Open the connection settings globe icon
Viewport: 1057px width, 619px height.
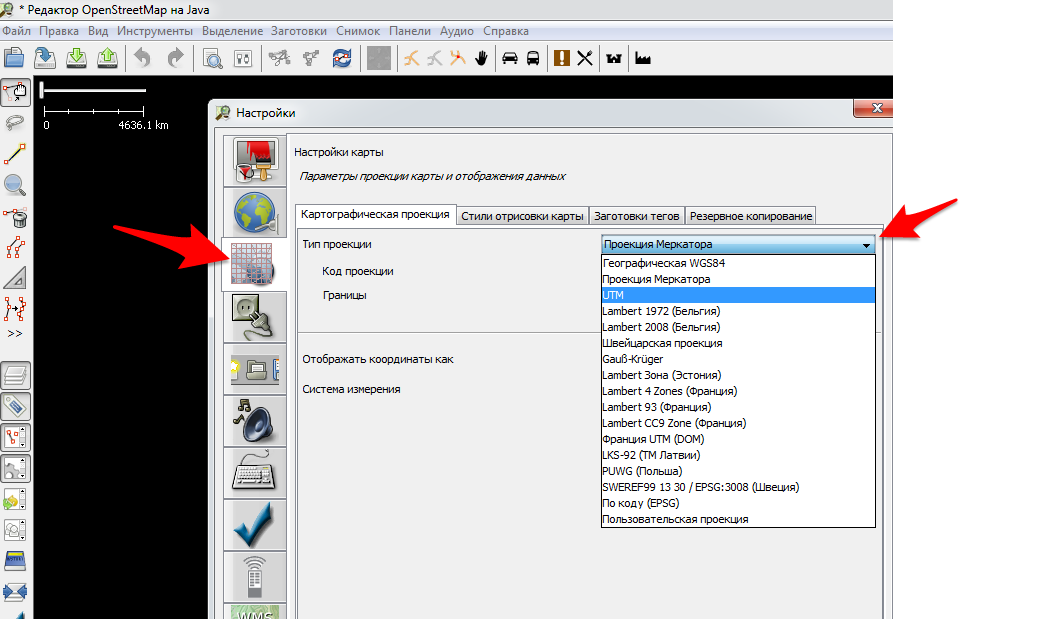point(254,213)
